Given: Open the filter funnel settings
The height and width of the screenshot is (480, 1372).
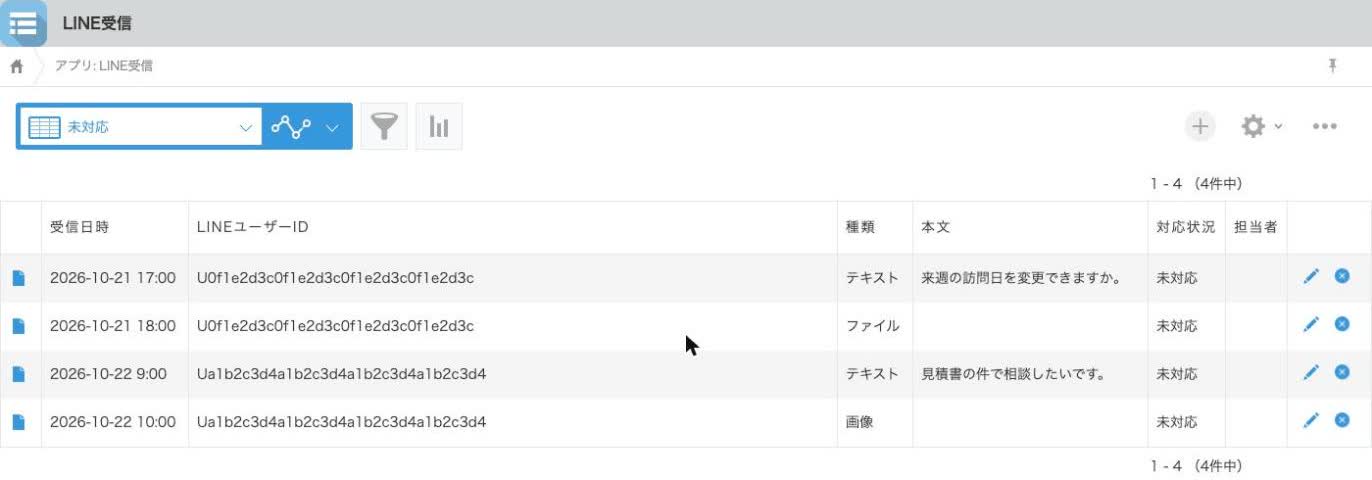Looking at the screenshot, I should [x=384, y=127].
